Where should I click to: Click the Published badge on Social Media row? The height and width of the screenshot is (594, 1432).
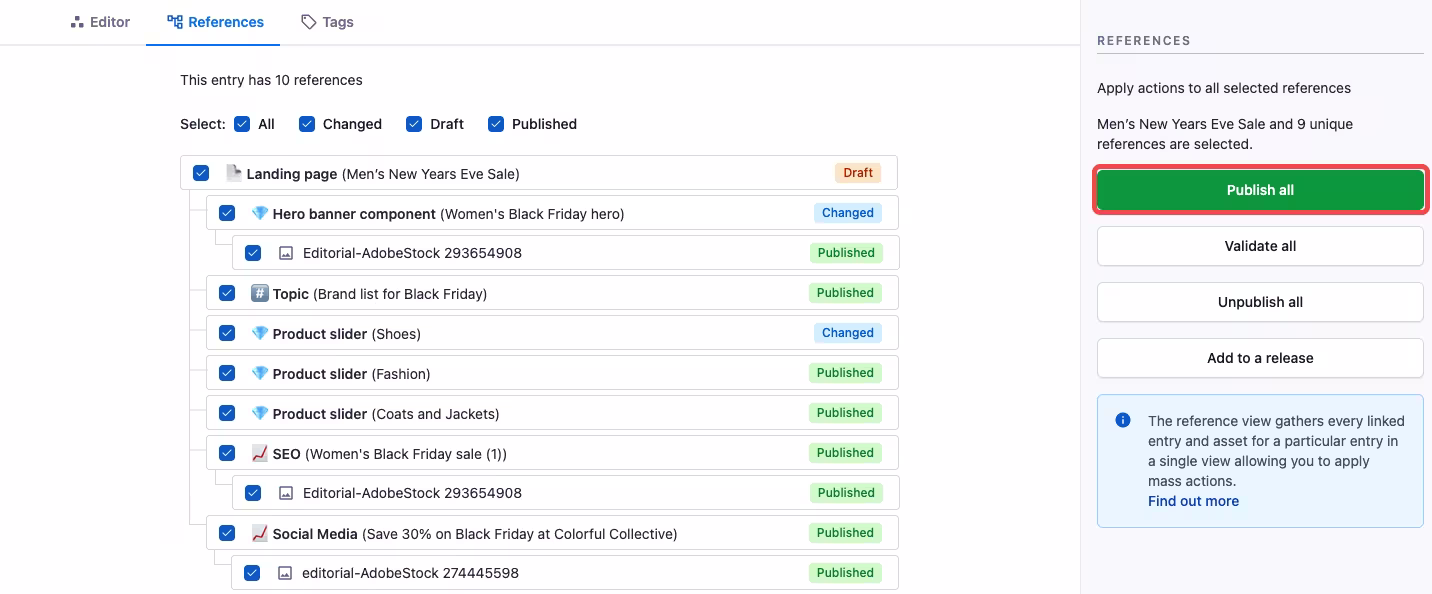tap(845, 533)
